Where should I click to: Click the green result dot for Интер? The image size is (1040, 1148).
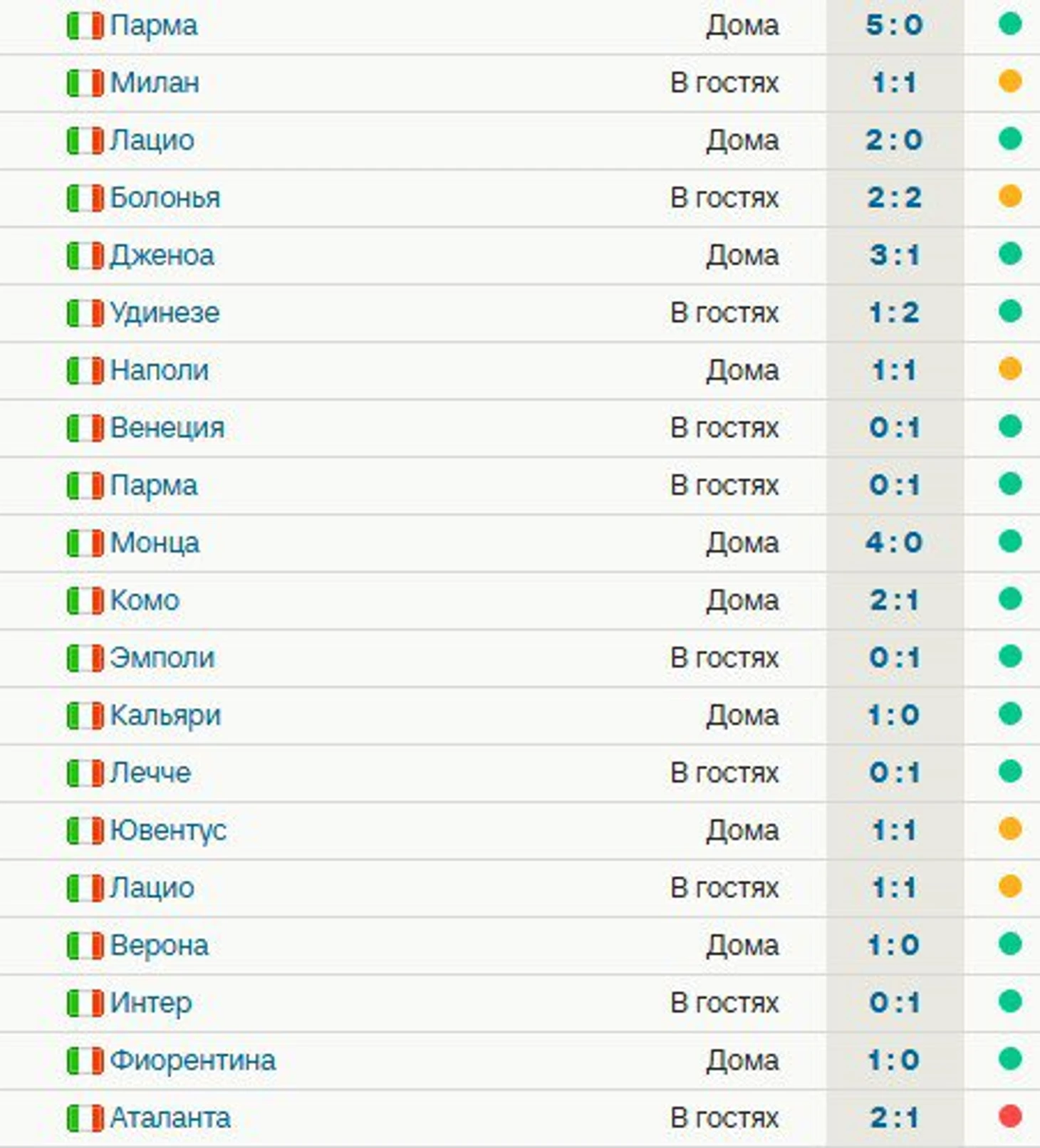[x=1010, y=1001]
